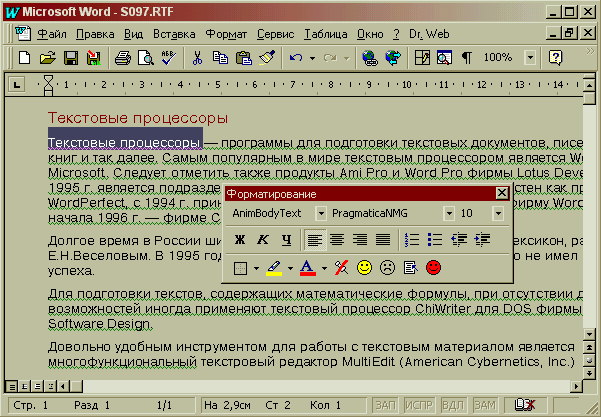The image size is (601, 417).
Task: Toggle bold (Ж) formatting
Action: click(239, 239)
